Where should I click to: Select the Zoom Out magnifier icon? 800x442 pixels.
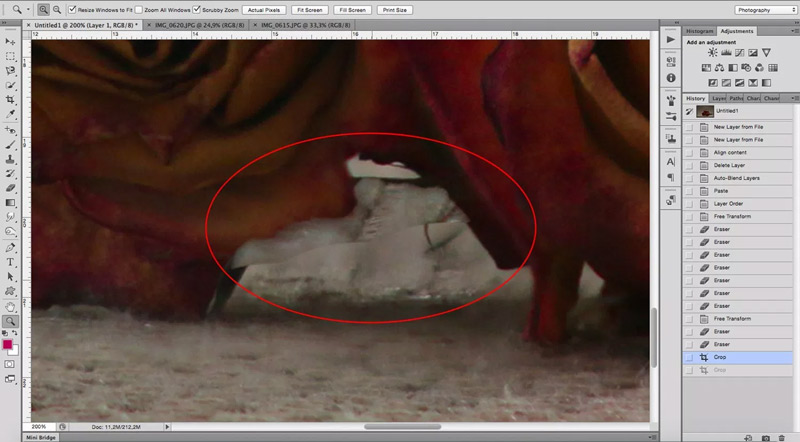(x=58, y=9)
